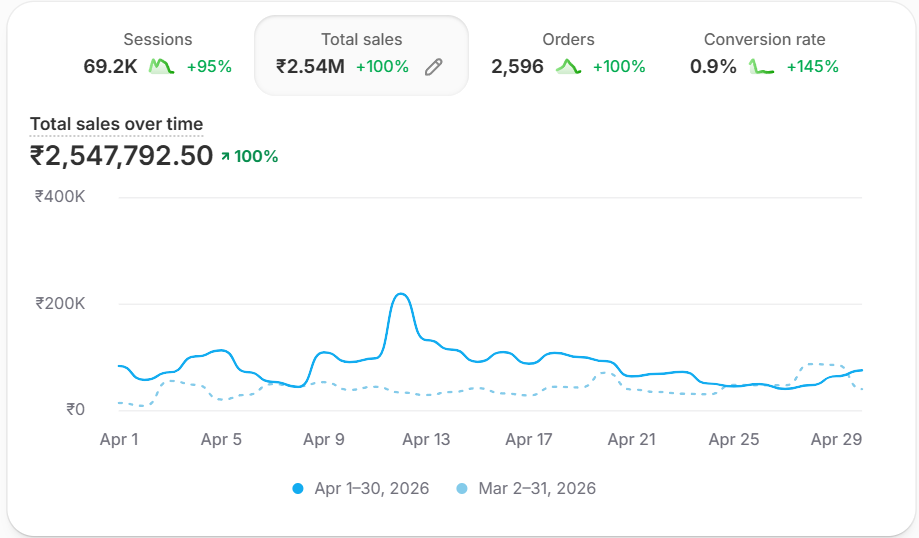Click the Apr 21 x-axis label
This screenshot has width=919, height=538.
point(631,440)
